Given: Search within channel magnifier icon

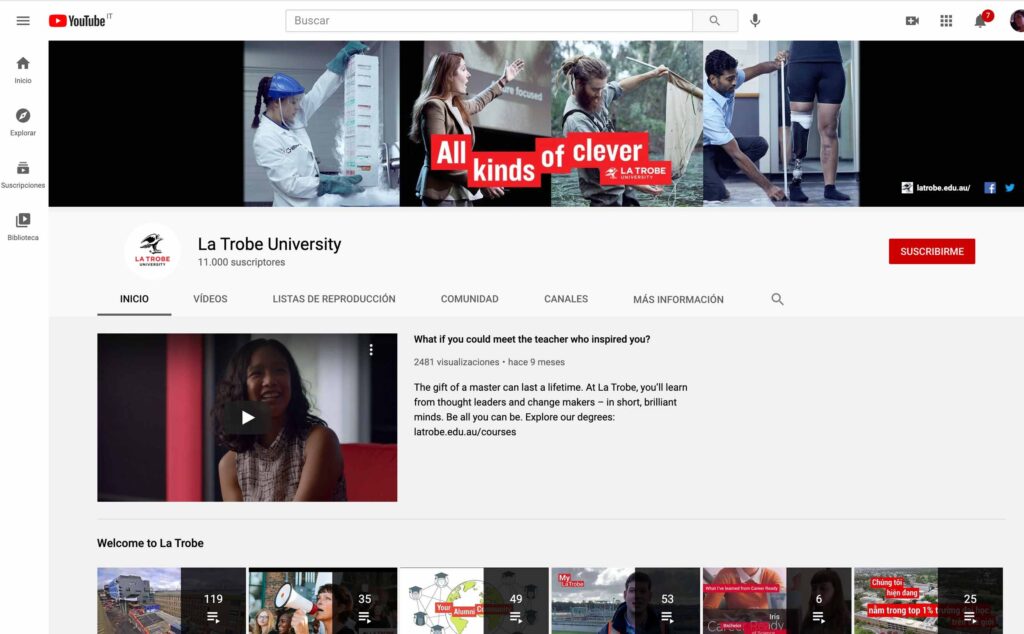Looking at the screenshot, I should coord(777,299).
